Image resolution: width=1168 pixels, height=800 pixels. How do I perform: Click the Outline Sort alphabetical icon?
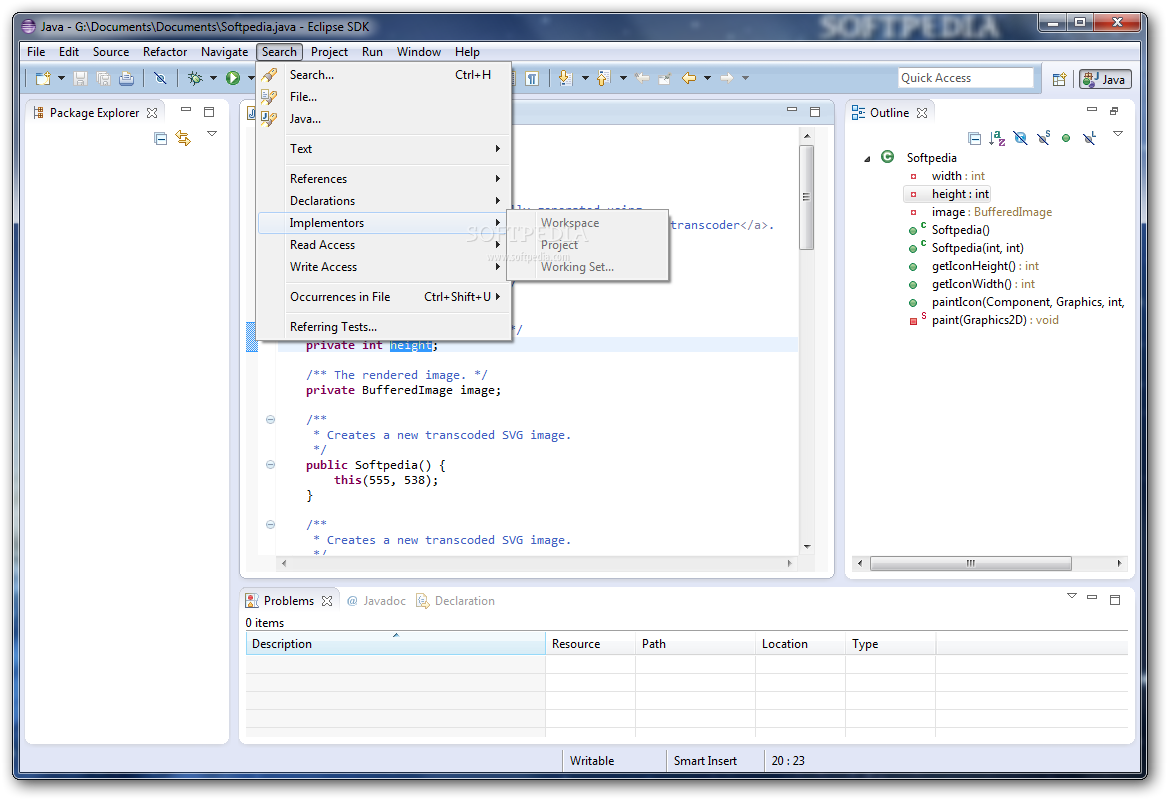click(x=997, y=139)
